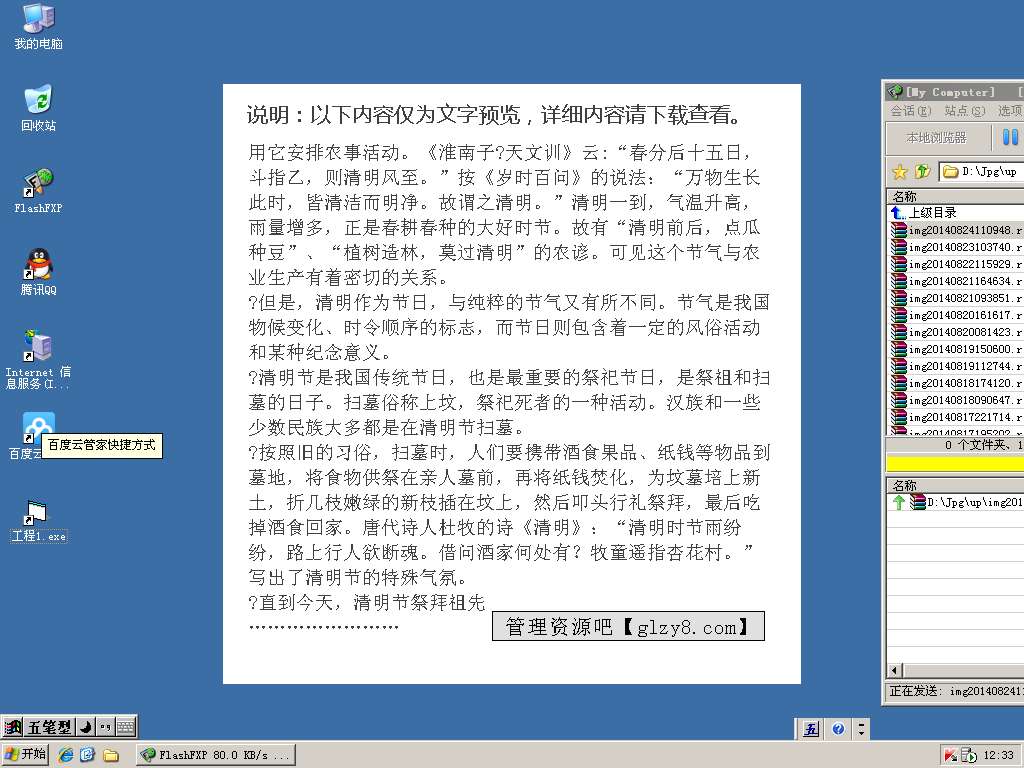Click the star bookmarks icon in FlashFXP
Image resolution: width=1024 pixels, height=768 pixels.
click(x=900, y=172)
